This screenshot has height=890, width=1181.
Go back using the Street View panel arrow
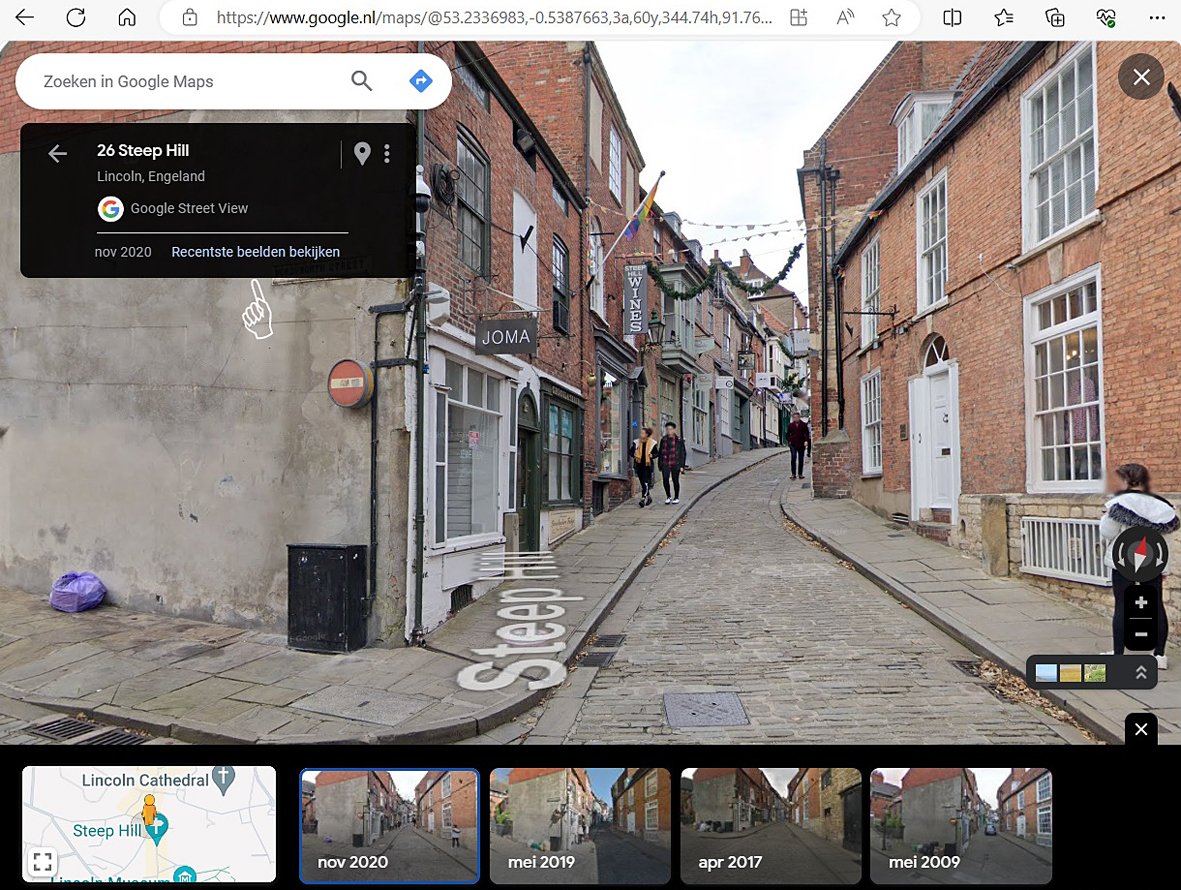pos(58,153)
